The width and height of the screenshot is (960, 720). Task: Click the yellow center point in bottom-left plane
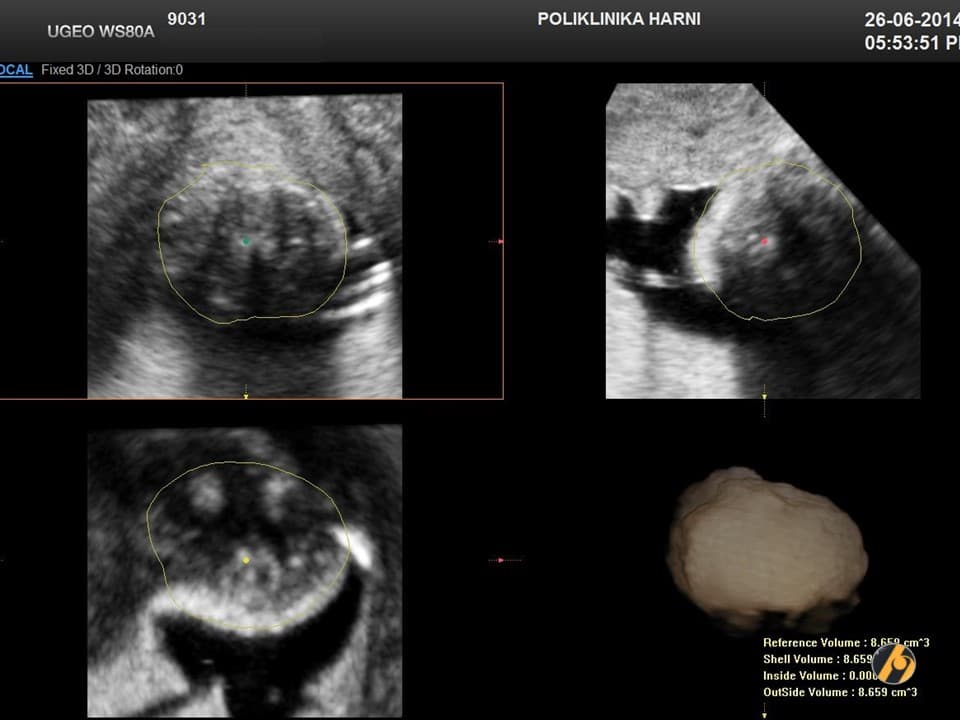click(x=246, y=560)
